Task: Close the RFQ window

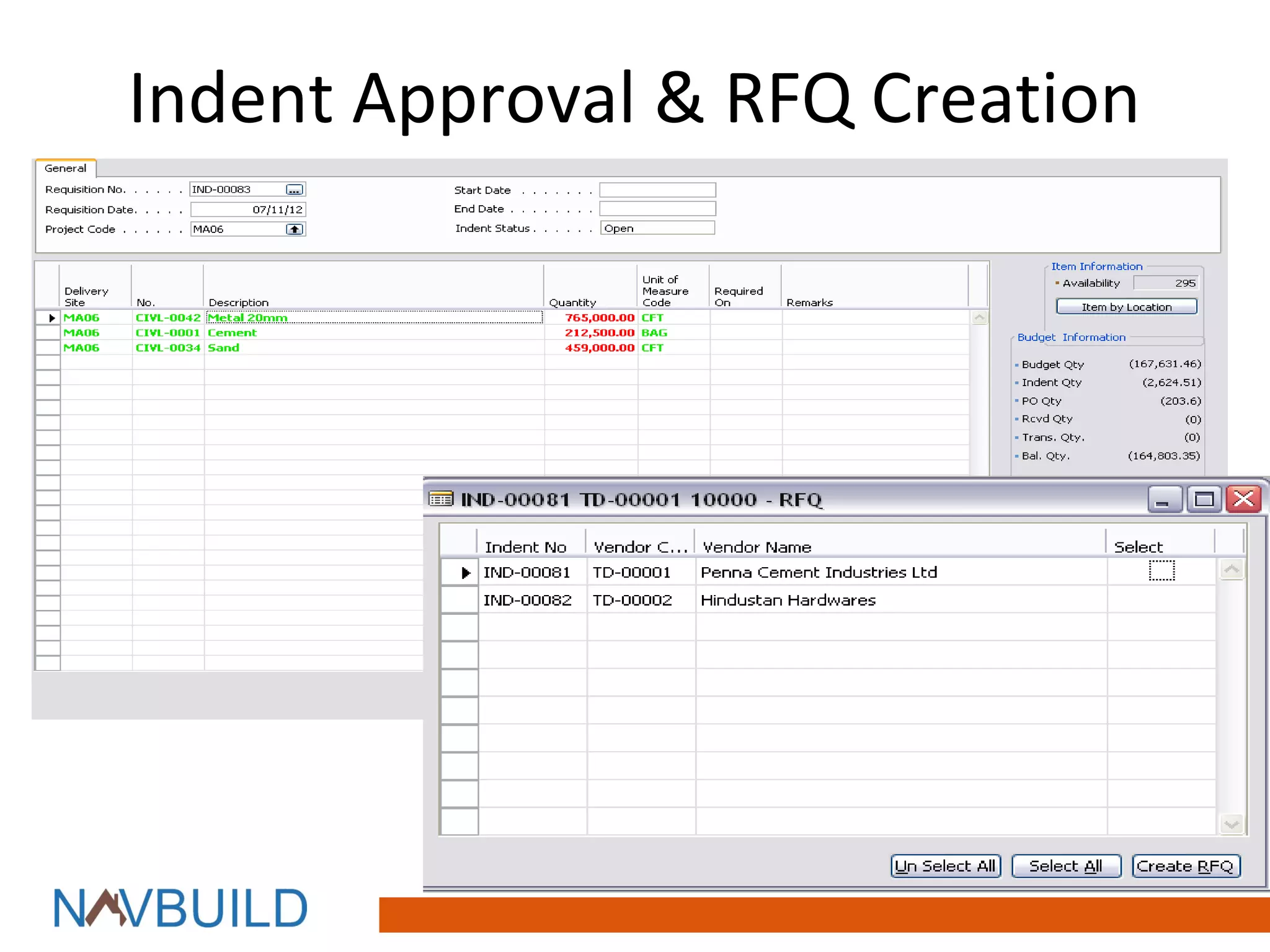Action: (x=1243, y=499)
